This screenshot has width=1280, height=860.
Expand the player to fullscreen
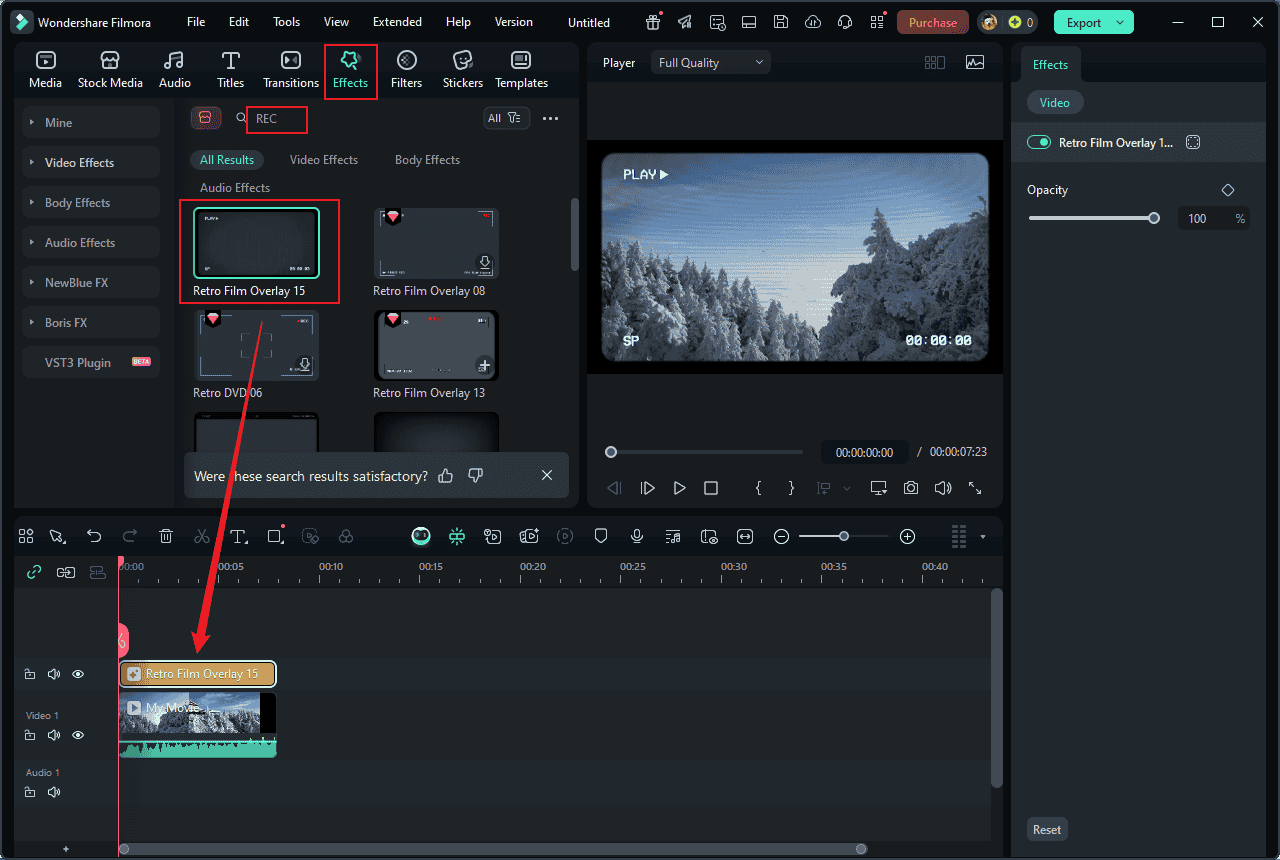[x=975, y=488]
